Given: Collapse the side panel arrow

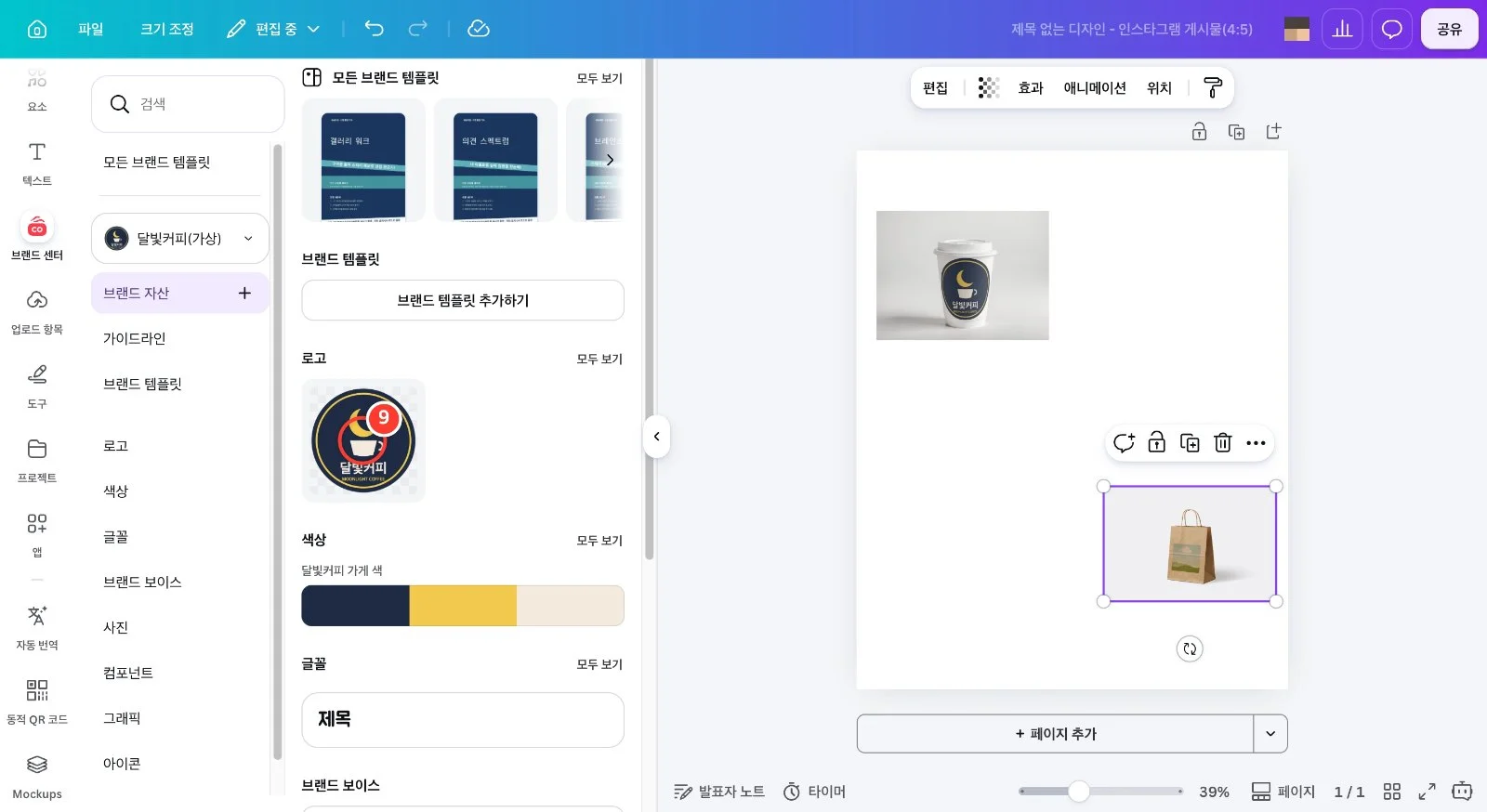Looking at the screenshot, I should pos(657,437).
